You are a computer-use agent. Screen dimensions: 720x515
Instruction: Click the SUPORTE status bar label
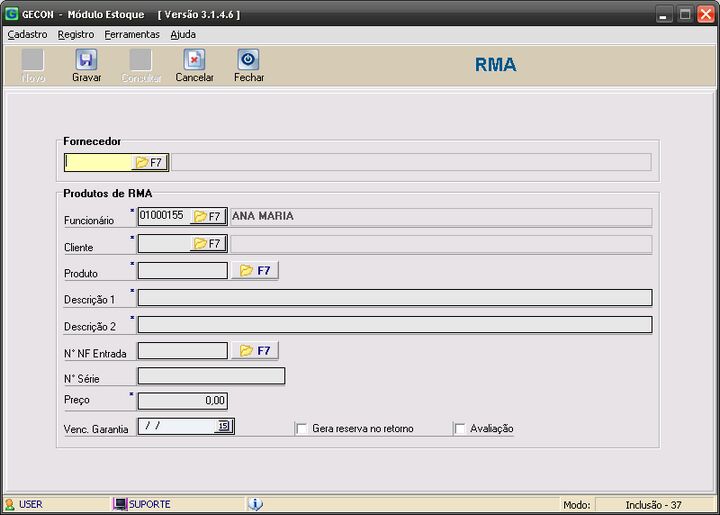(150, 504)
